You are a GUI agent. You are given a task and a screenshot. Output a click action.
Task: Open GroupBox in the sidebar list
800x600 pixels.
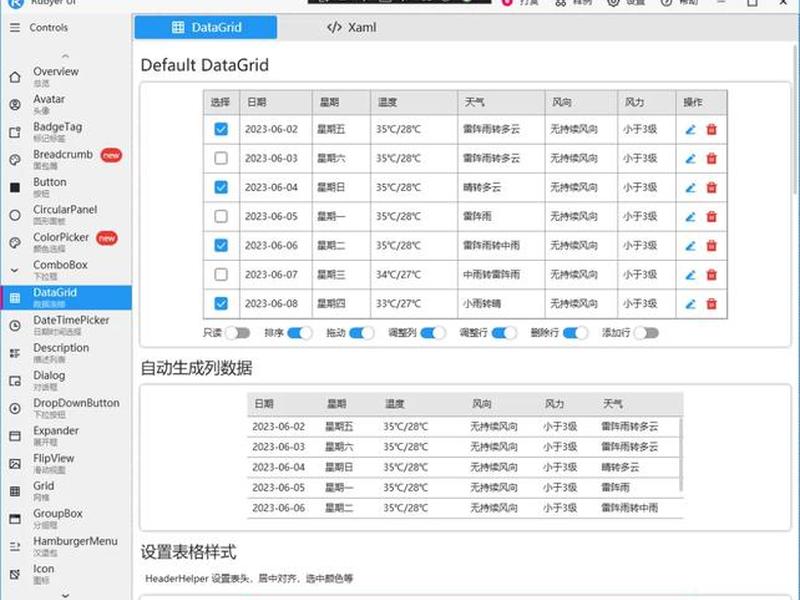pyautogui.click(x=66, y=518)
